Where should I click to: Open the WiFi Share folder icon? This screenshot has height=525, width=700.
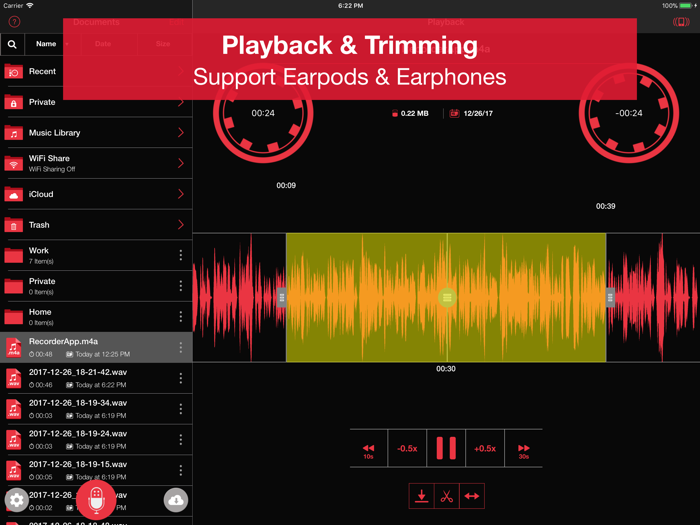coord(13,164)
